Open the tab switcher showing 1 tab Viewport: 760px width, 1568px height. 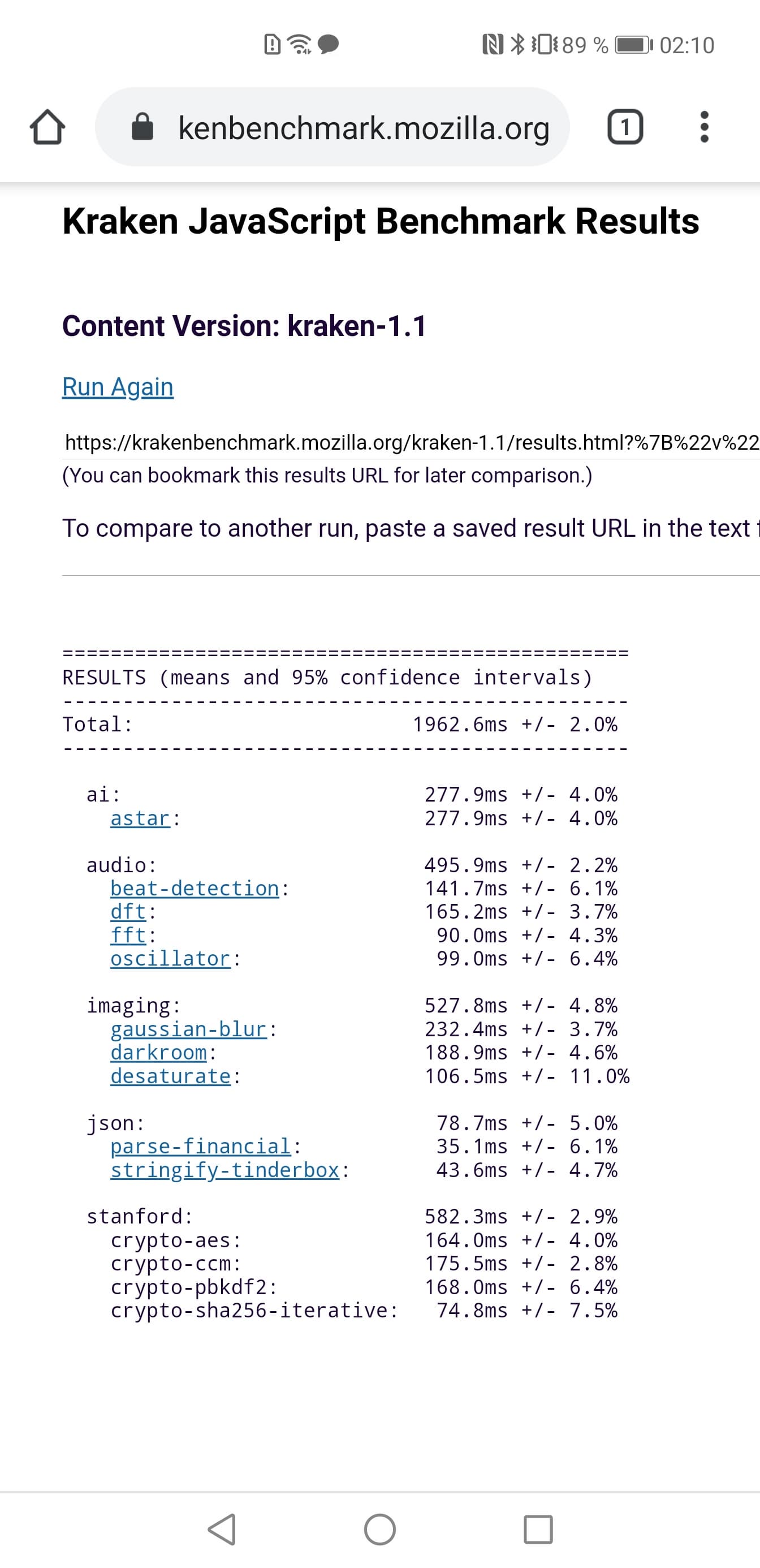pos(625,127)
